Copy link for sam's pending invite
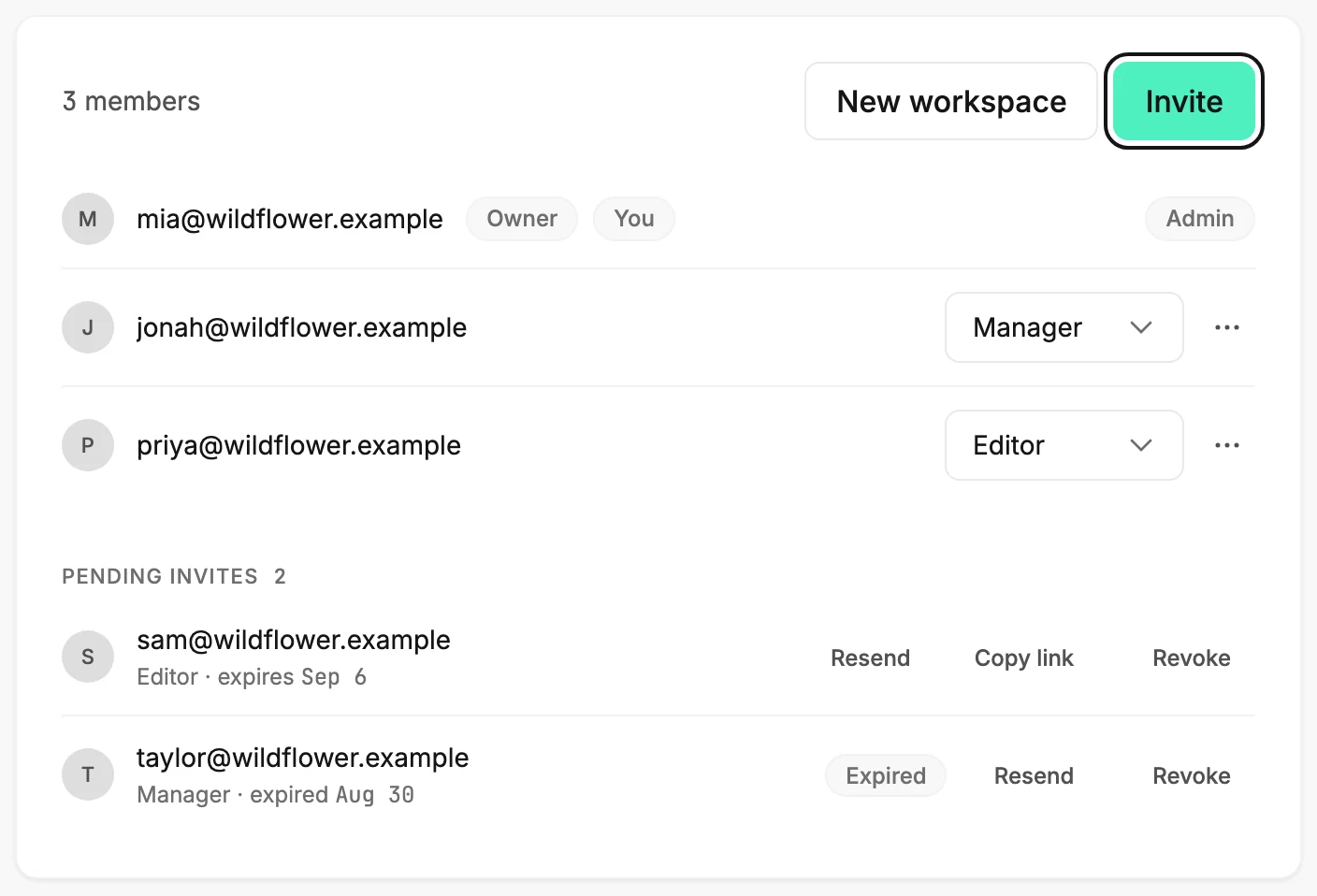 point(1024,658)
